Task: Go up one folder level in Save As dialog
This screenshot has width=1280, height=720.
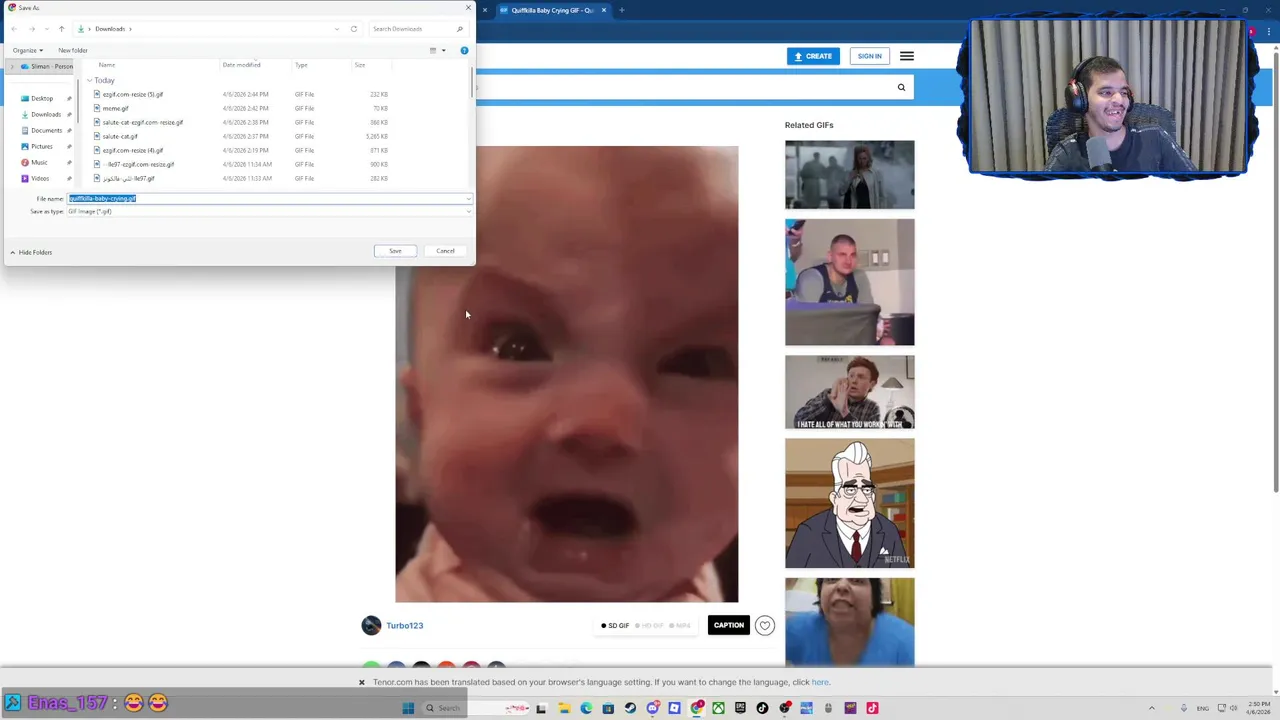Action: [61, 29]
